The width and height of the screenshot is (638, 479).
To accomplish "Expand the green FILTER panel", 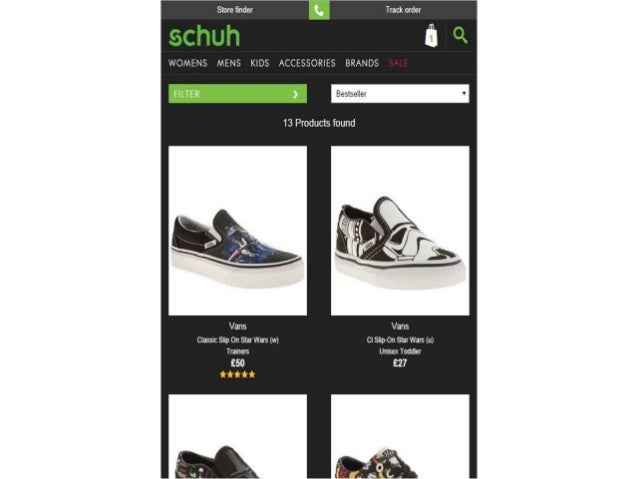I will pos(238,94).
